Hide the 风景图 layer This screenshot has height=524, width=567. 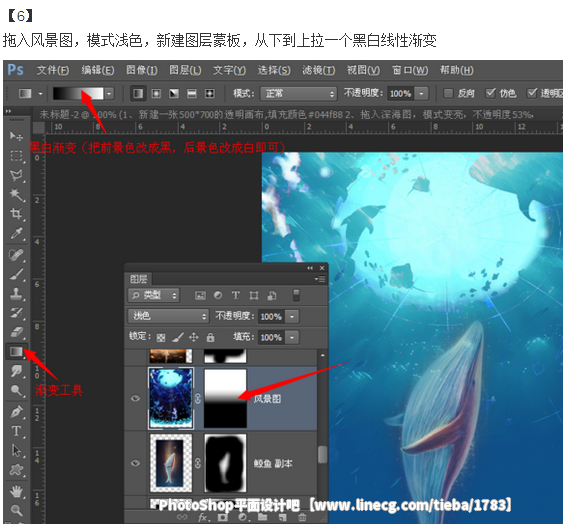[136, 398]
